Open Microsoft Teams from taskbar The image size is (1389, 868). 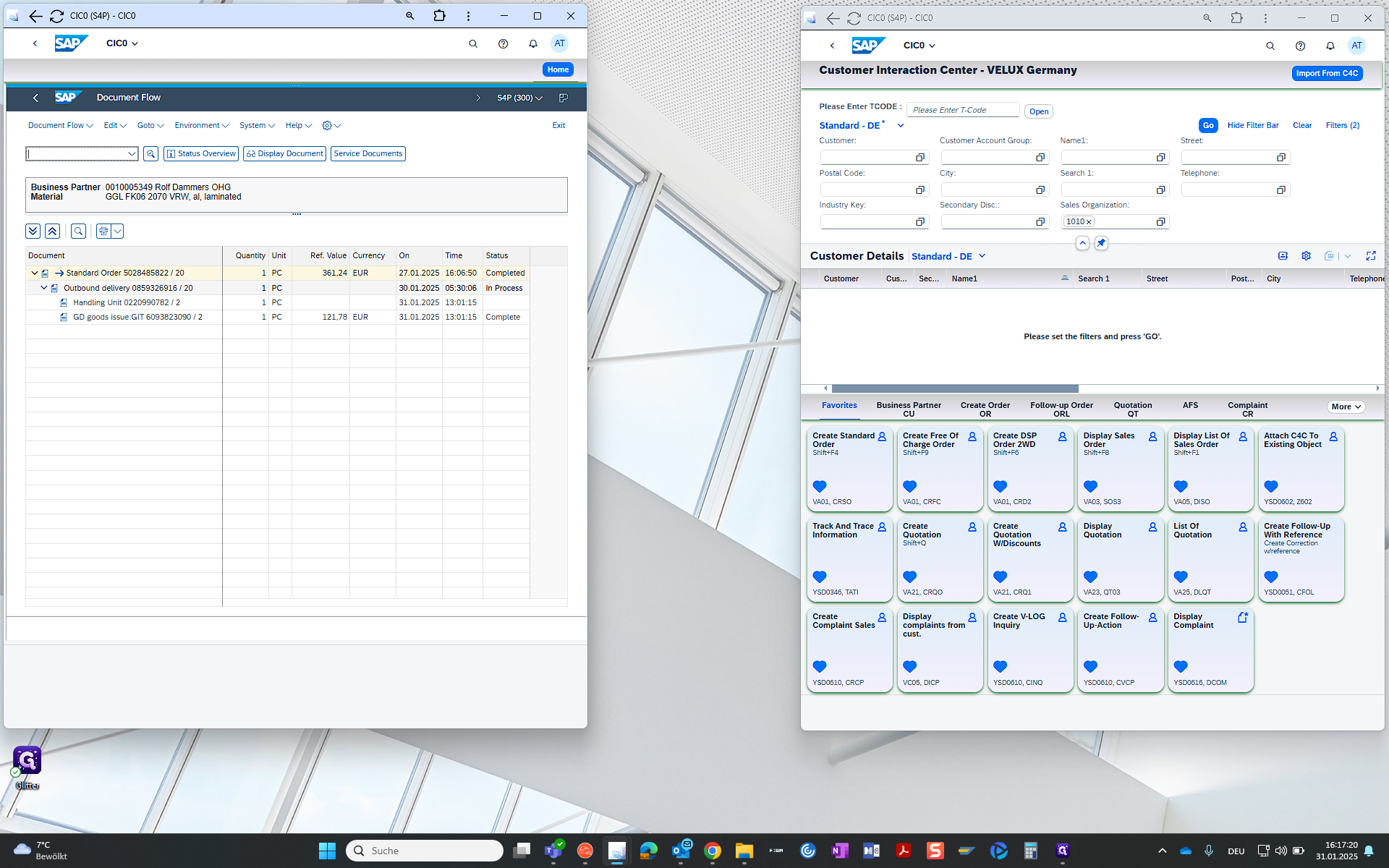coord(554,851)
